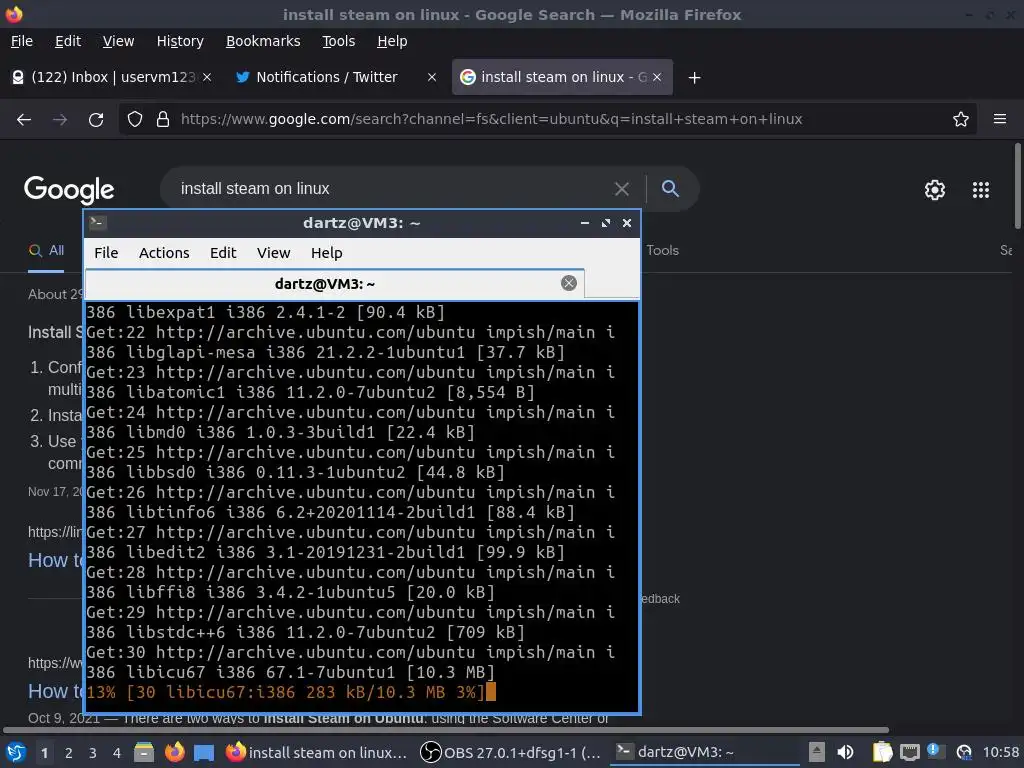This screenshot has height=768, width=1024.
Task: Click the Google logo
Action: click(69, 189)
